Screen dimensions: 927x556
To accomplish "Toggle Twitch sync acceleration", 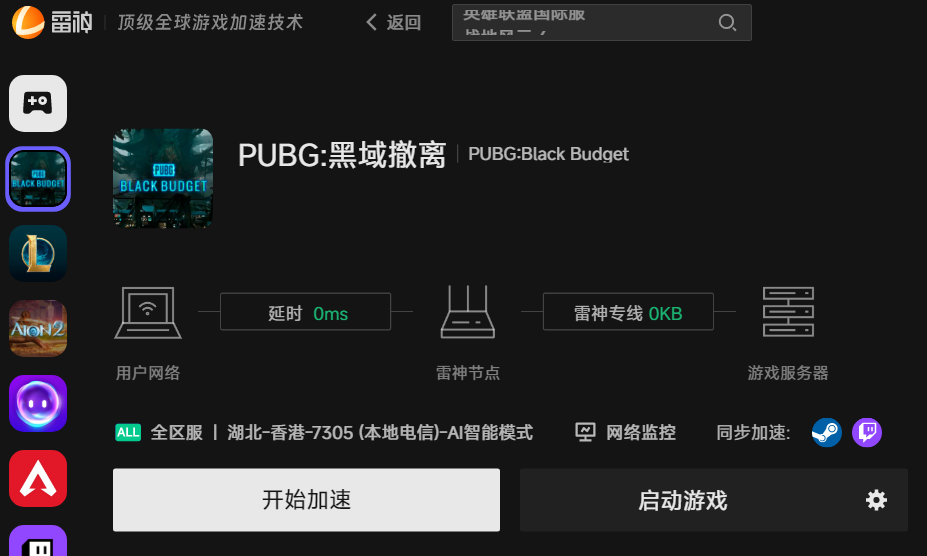I will (867, 432).
